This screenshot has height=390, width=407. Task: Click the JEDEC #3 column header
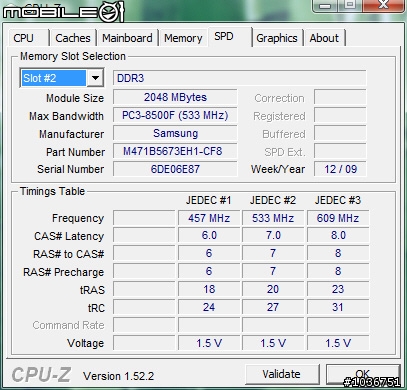[338, 200]
